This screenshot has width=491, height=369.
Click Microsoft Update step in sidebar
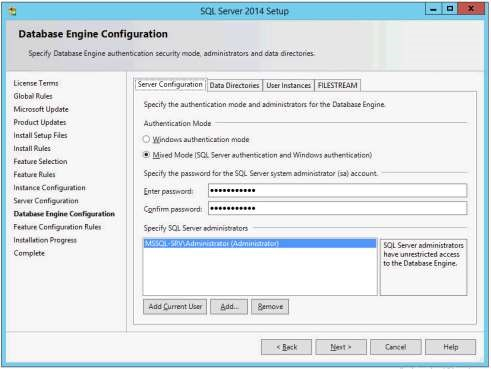pos(41,109)
